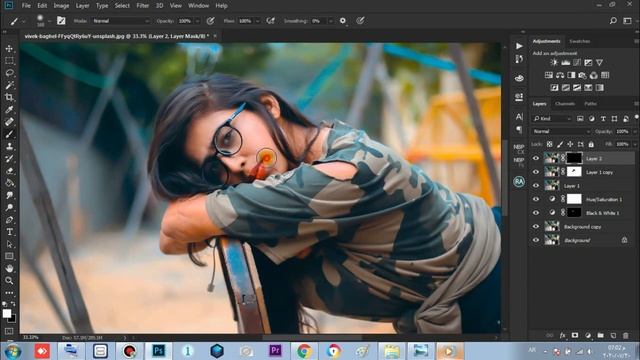Viewport: 640px width, 360px height.
Task: Select the Lasso tool
Action: 9,73
